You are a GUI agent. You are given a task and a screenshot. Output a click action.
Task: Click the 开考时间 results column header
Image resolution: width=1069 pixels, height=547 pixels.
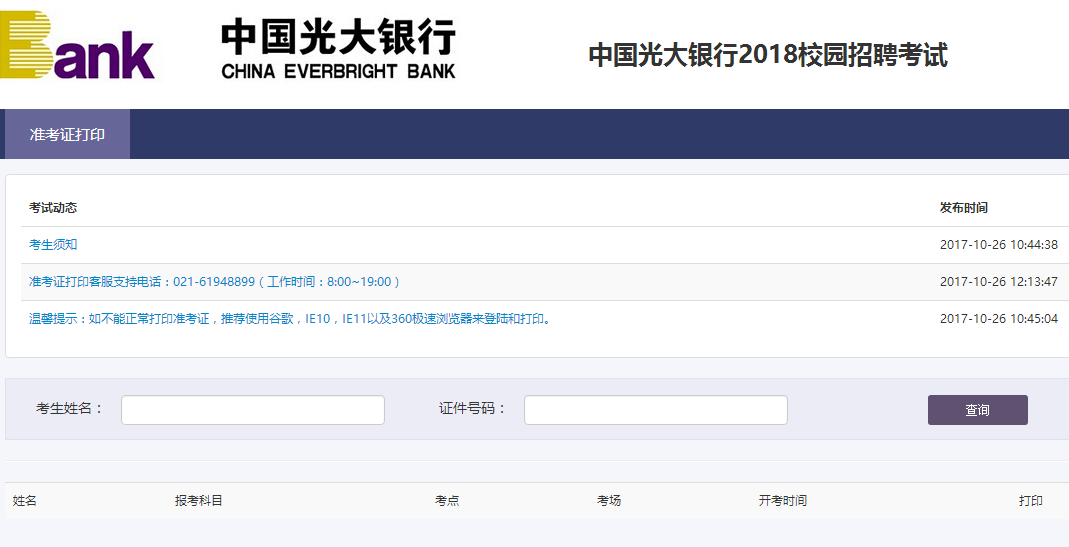point(783,501)
